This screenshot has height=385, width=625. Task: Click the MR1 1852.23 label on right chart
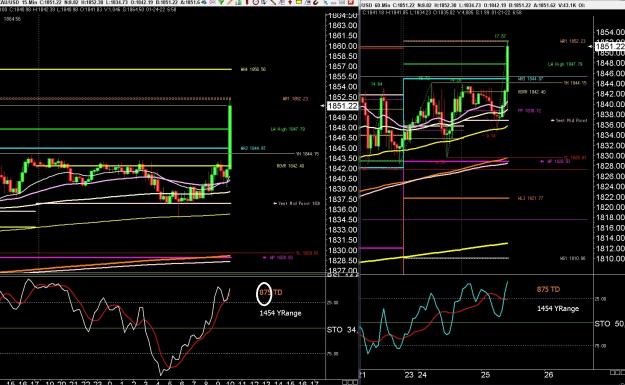[x=572, y=41]
